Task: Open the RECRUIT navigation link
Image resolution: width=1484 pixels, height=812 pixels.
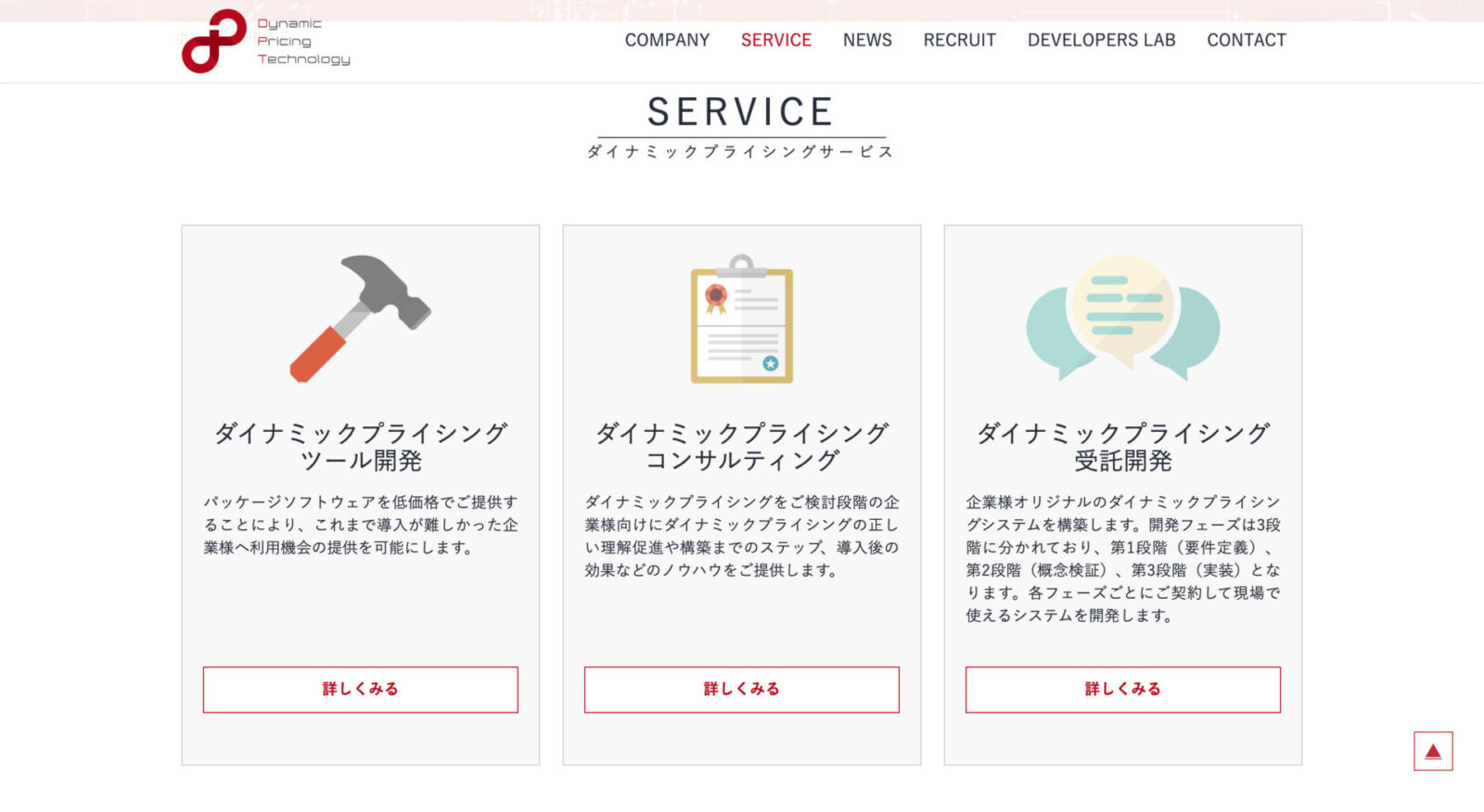Action: [x=959, y=40]
